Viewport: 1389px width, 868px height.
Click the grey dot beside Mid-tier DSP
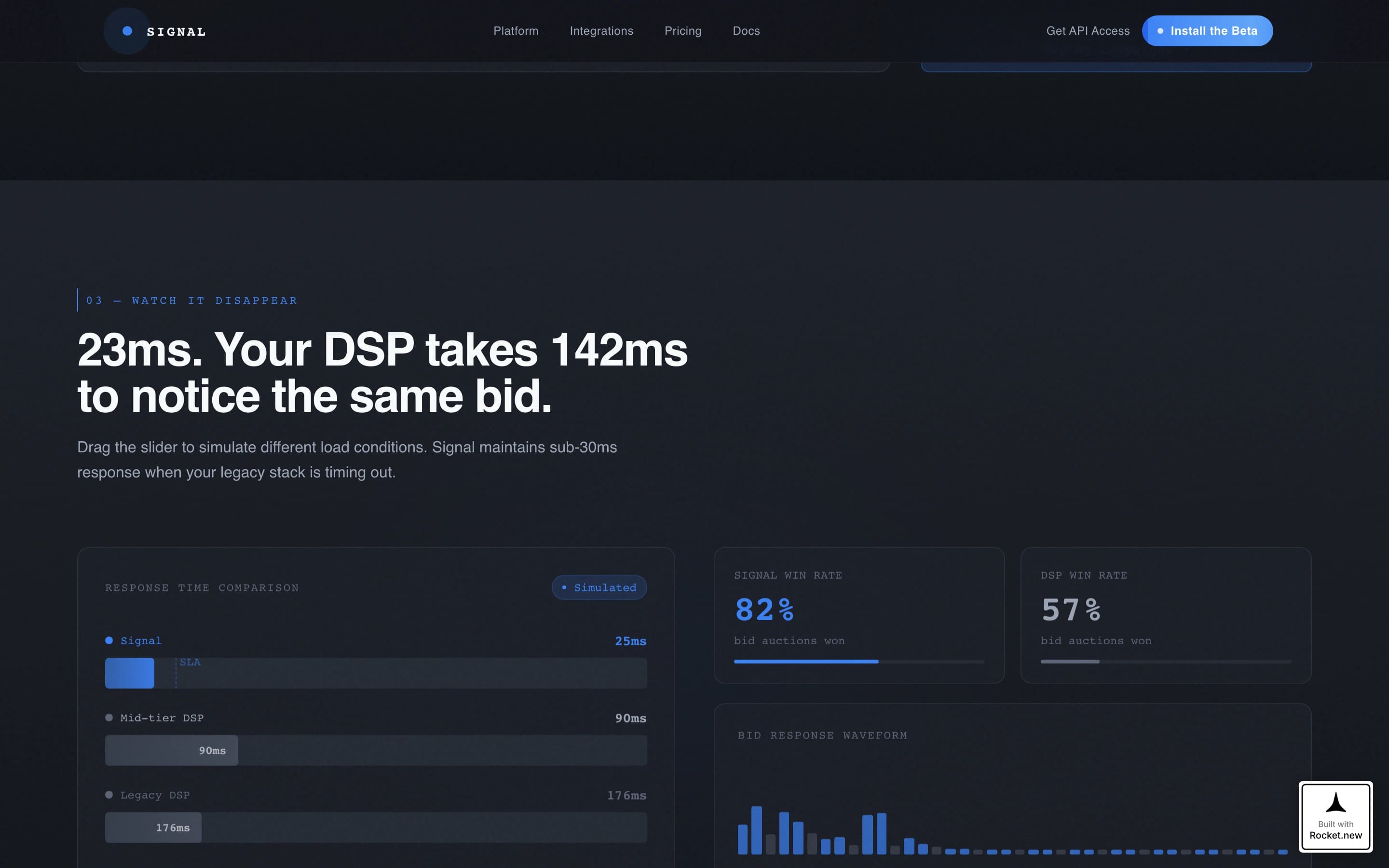(x=109, y=718)
